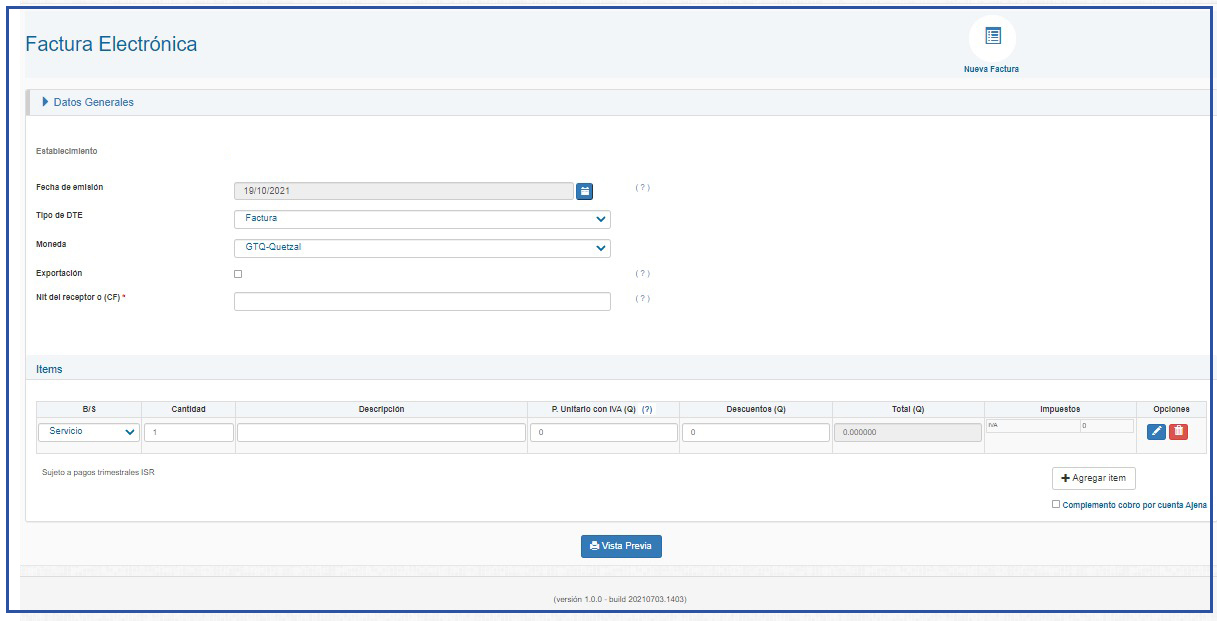The width and height of the screenshot is (1217, 621).
Task: Click the Nit del receptor input field
Action: click(422, 302)
